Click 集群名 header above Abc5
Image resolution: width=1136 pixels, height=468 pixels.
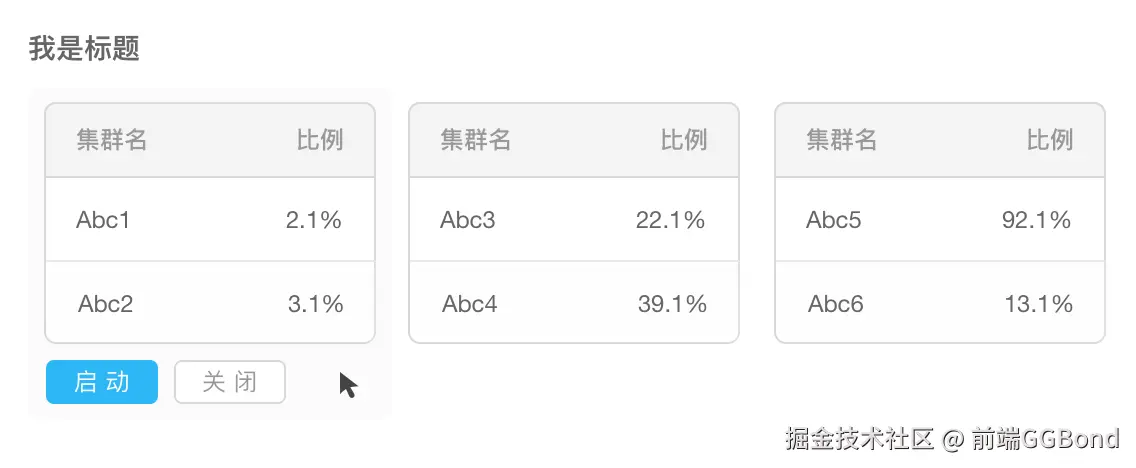[x=842, y=141]
